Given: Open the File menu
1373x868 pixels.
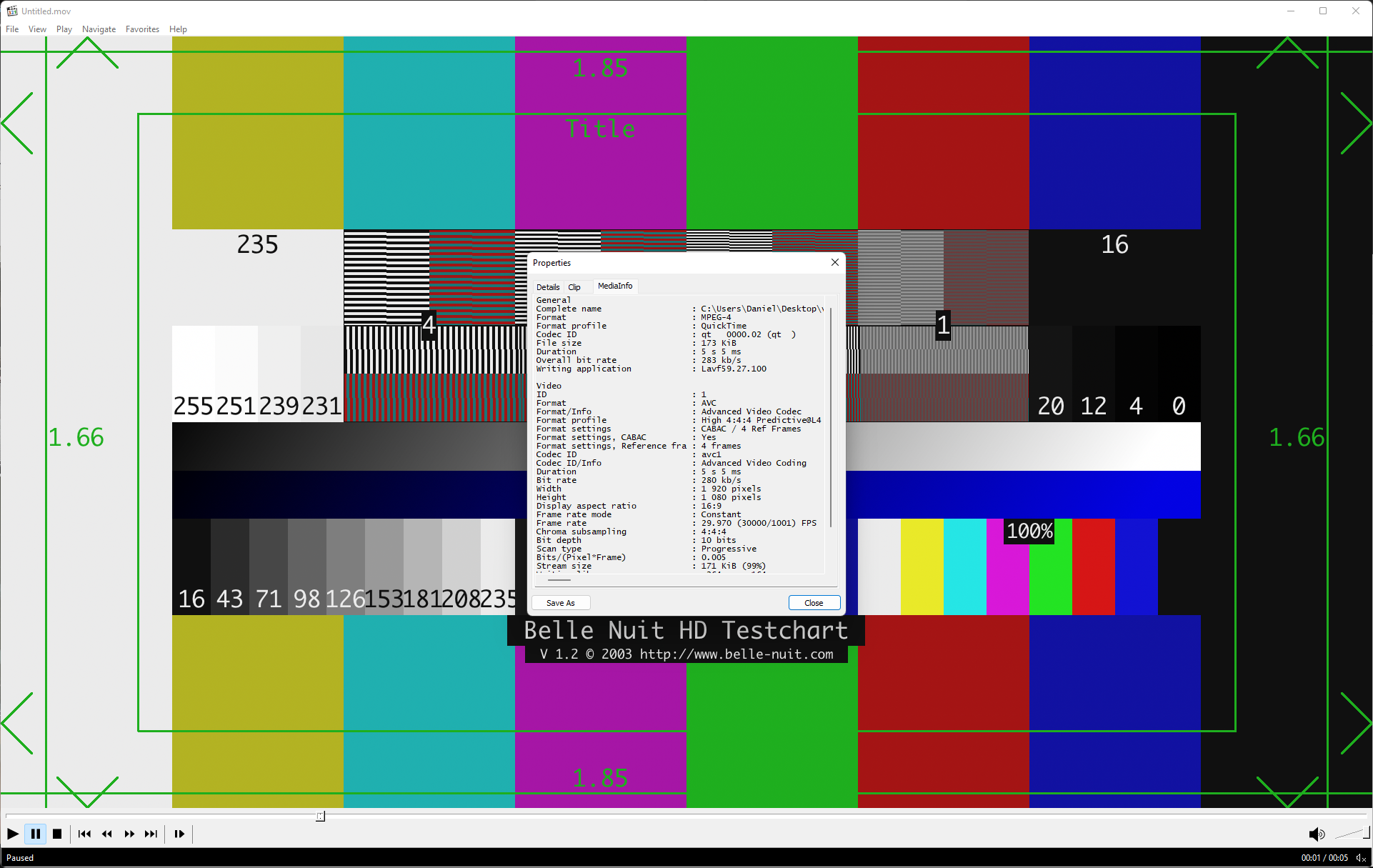Looking at the screenshot, I should 12,29.
